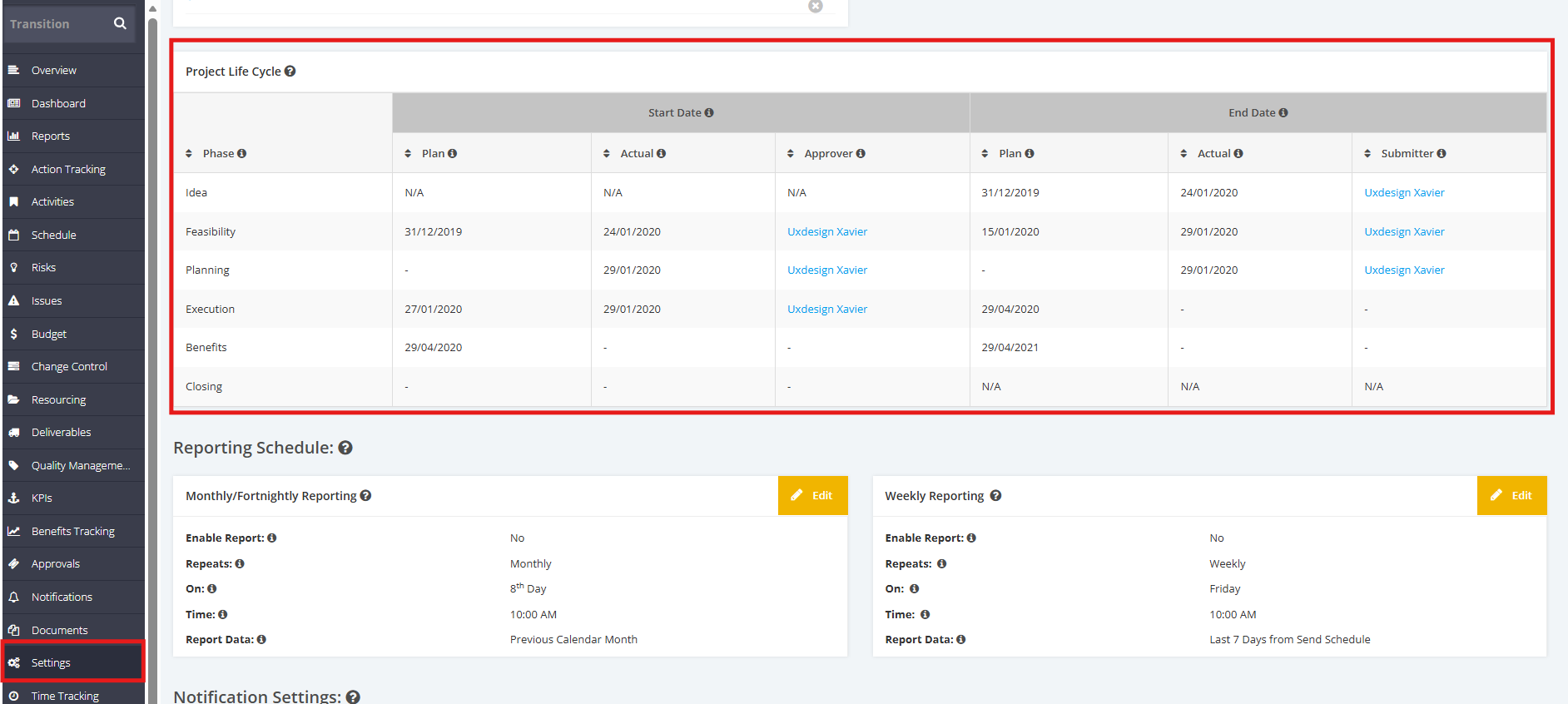Click the Monthly/Fortnightly Reporting help icon
This screenshot has height=704, width=1568.
[365, 496]
